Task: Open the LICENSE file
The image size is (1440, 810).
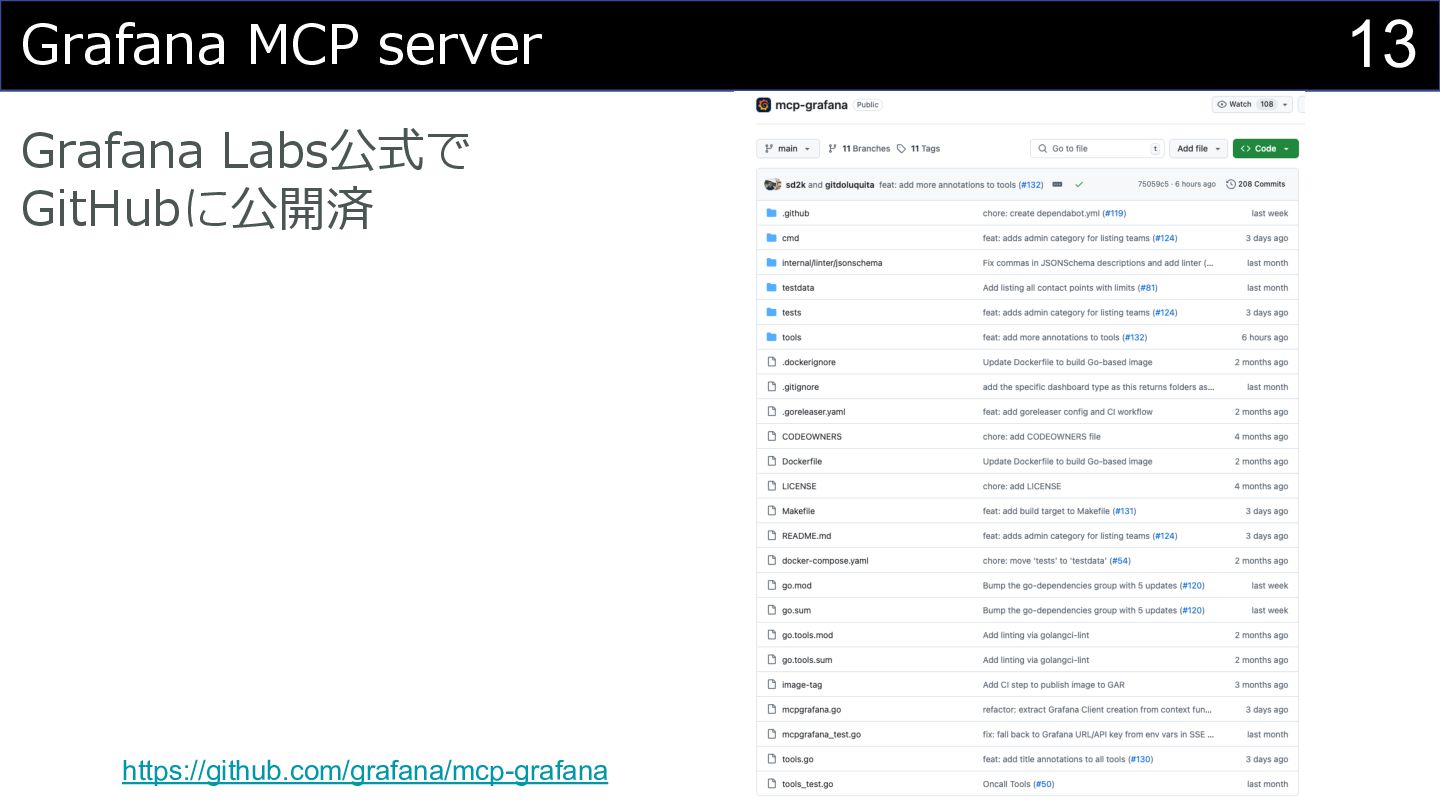Action: tap(799, 486)
